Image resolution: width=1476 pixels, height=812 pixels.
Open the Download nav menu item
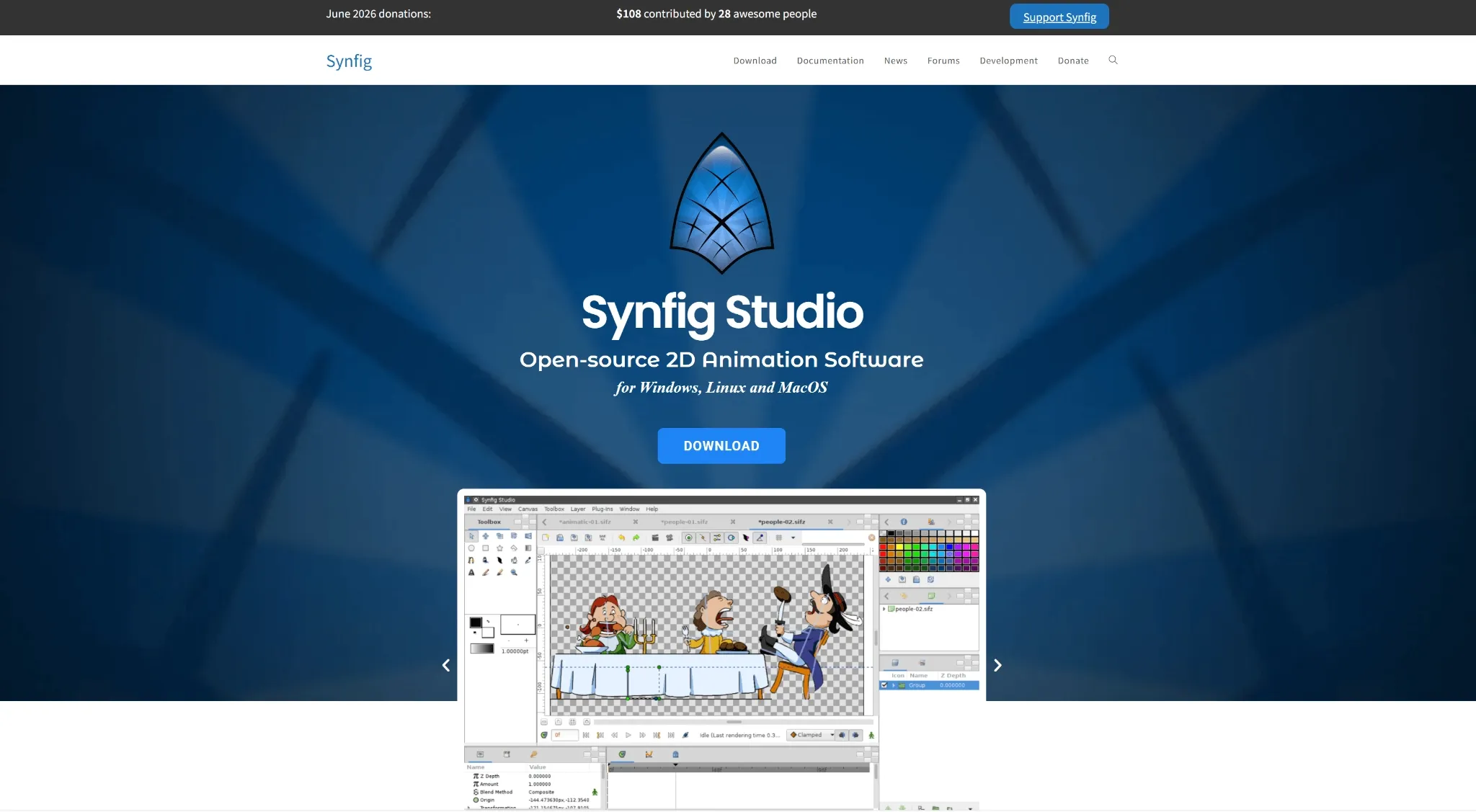coord(755,61)
